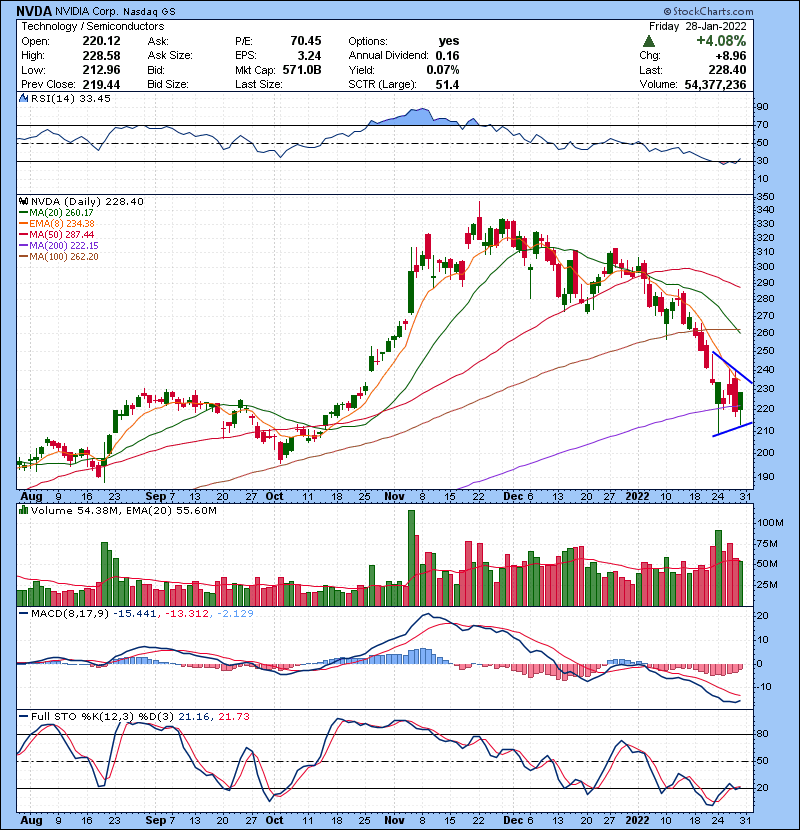Click the Yield value 0.07%

[443, 70]
